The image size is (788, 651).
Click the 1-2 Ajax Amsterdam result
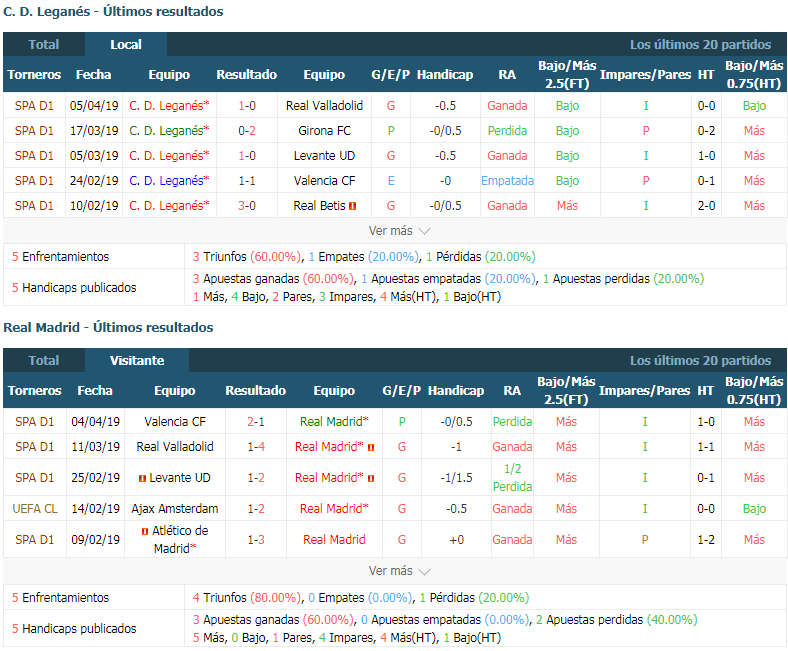tap(256, 509)
